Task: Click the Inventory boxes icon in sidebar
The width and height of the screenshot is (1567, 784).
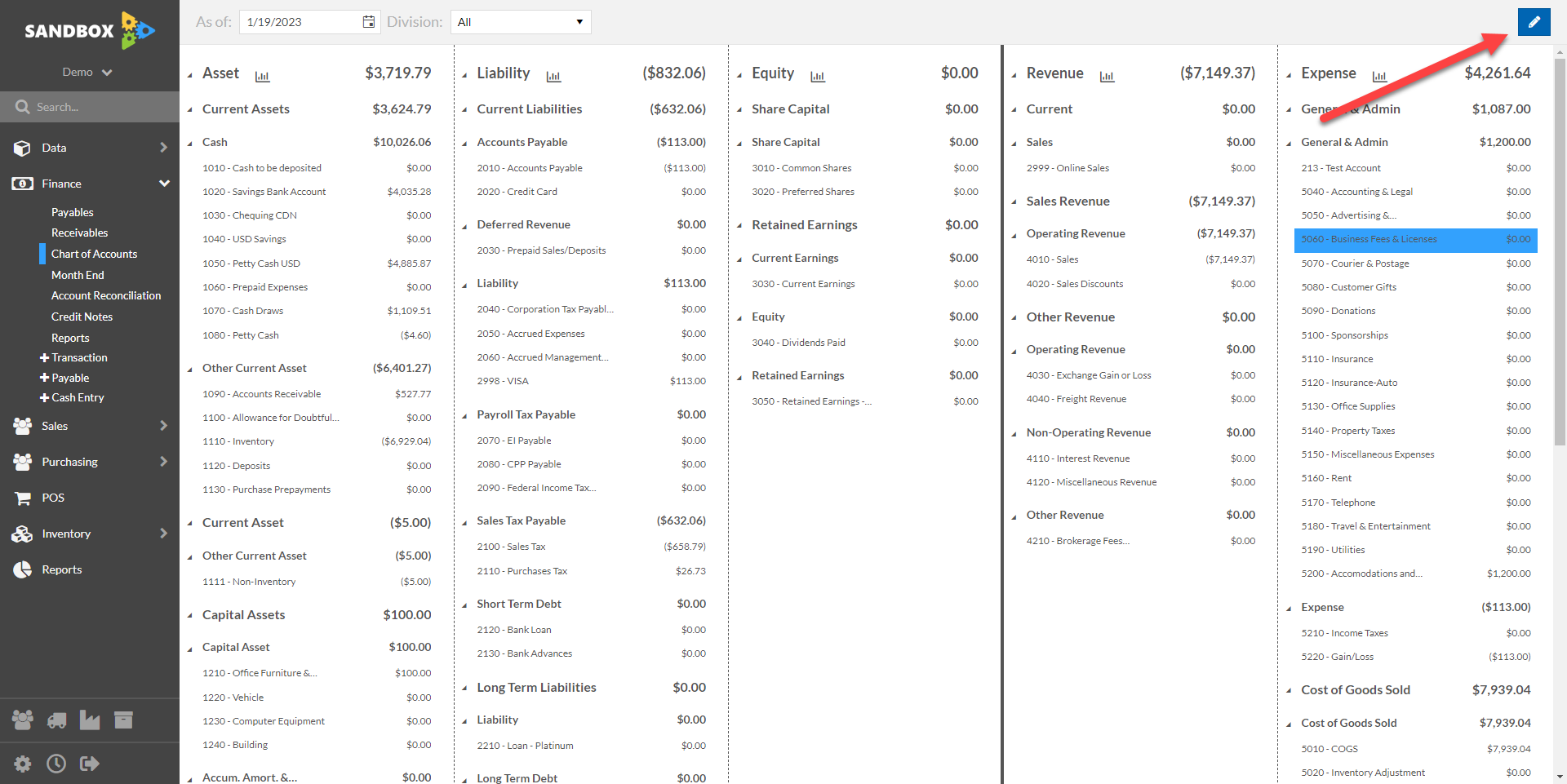Action: [x=22, y=534]
